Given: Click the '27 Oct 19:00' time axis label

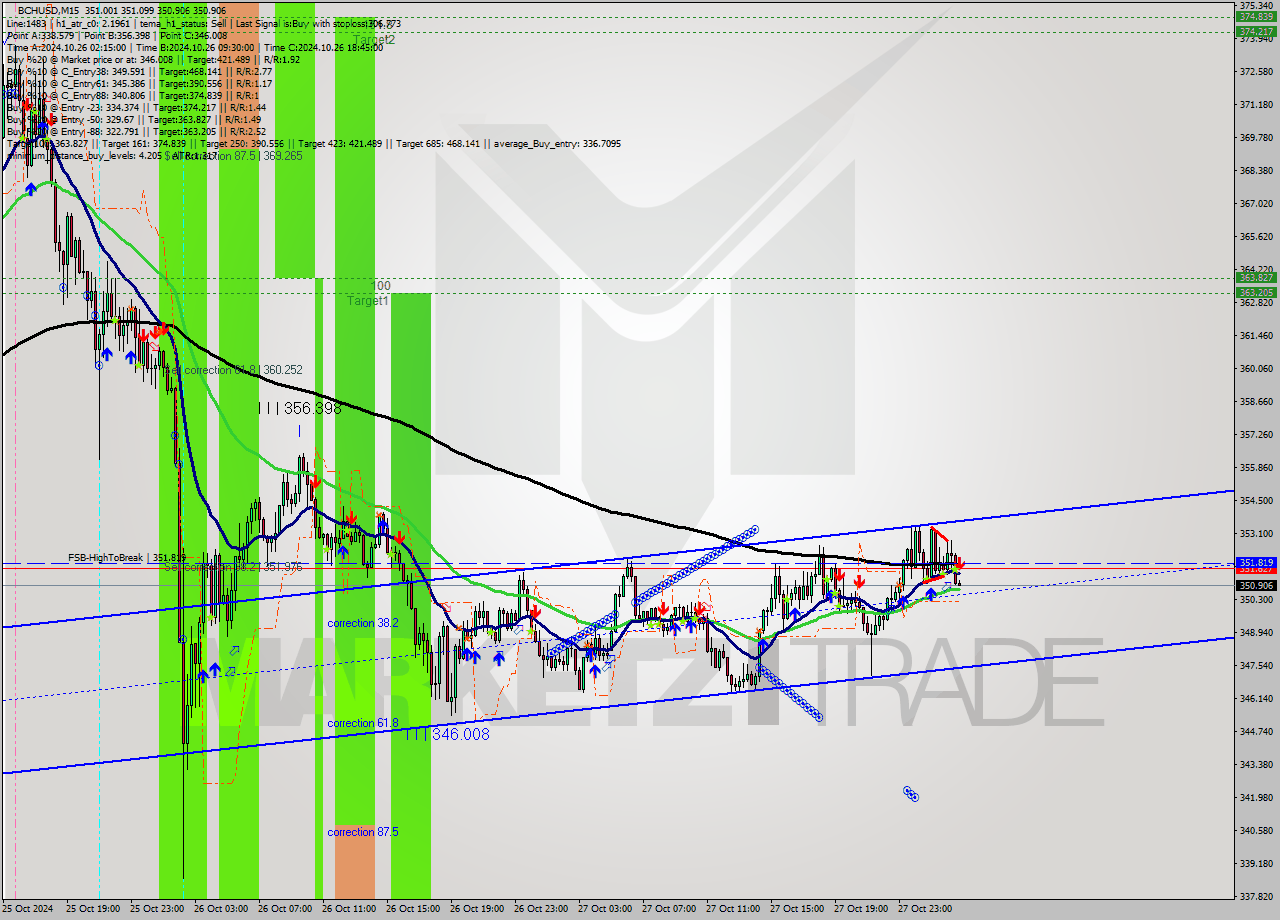Looking at the screenshot, I should pos(860,909).
